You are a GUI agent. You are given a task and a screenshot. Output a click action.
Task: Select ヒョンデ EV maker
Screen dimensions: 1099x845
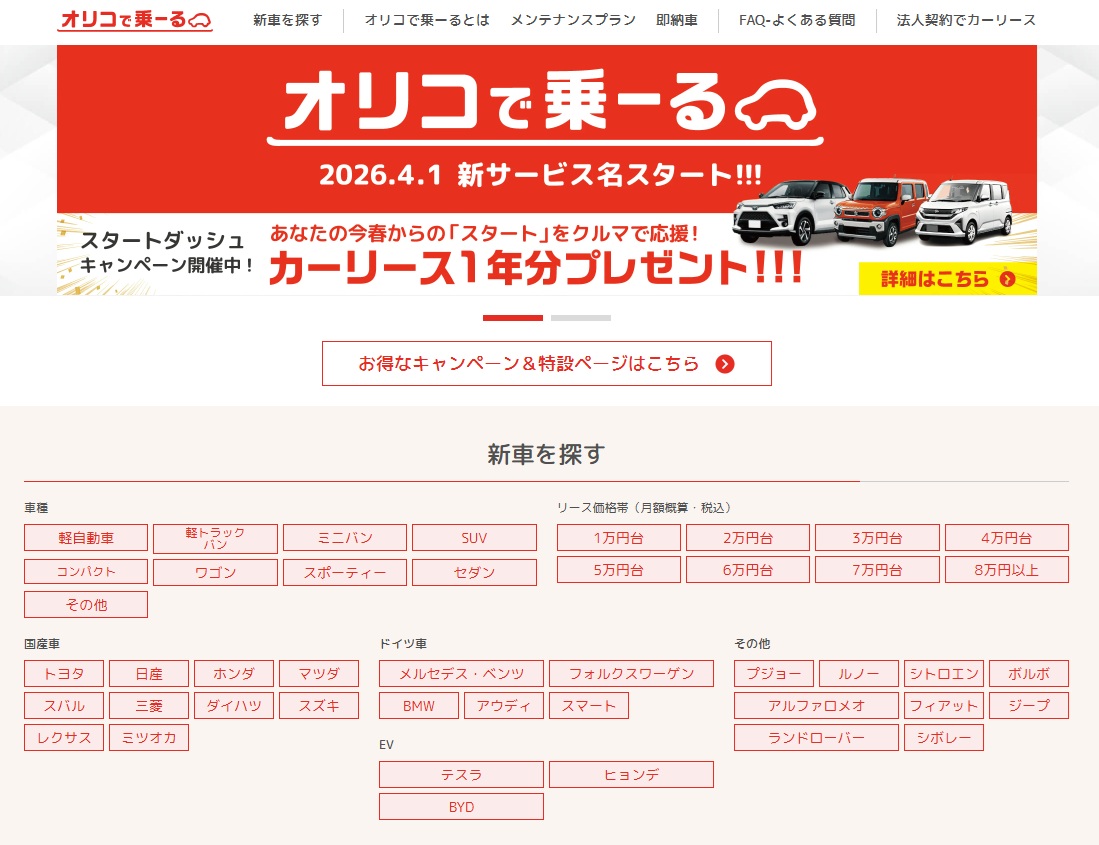click(x=632, y=775)
